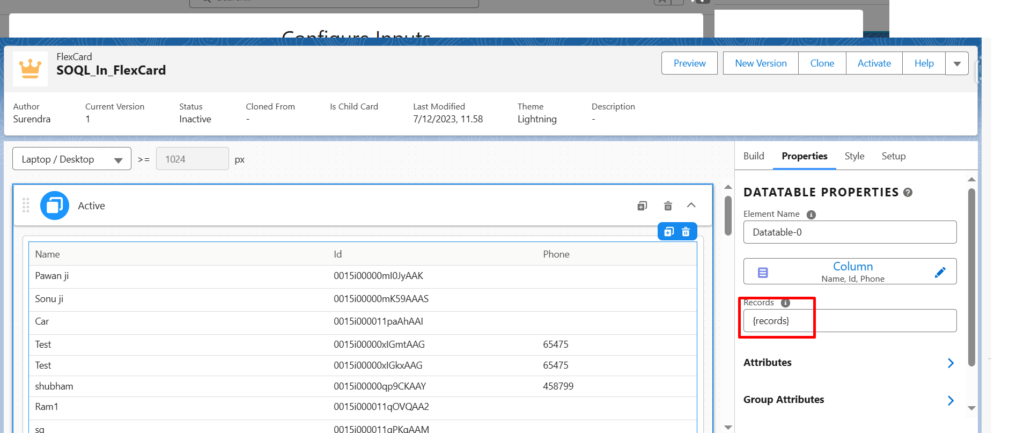Click the Active state blue icon
This screenshot has height=433, width=1024.
[x=54, y=206]
